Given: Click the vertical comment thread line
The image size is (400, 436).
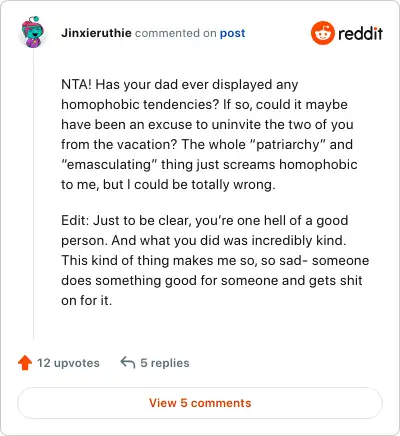Looking at the screenshot, I should pos(33,193).
